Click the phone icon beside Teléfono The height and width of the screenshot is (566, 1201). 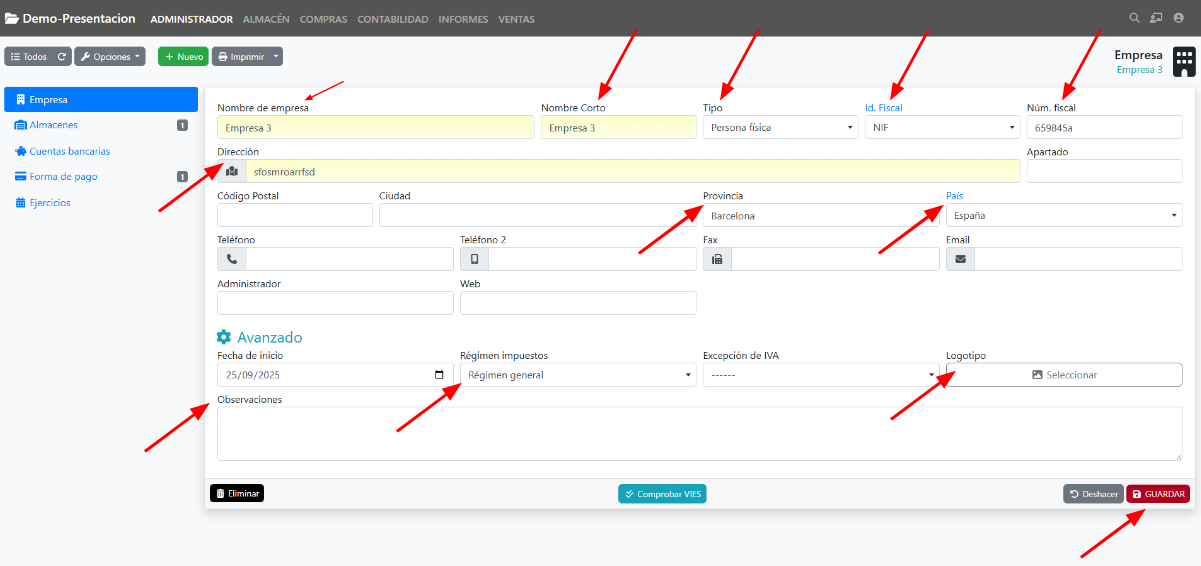[x=232, y=259]
